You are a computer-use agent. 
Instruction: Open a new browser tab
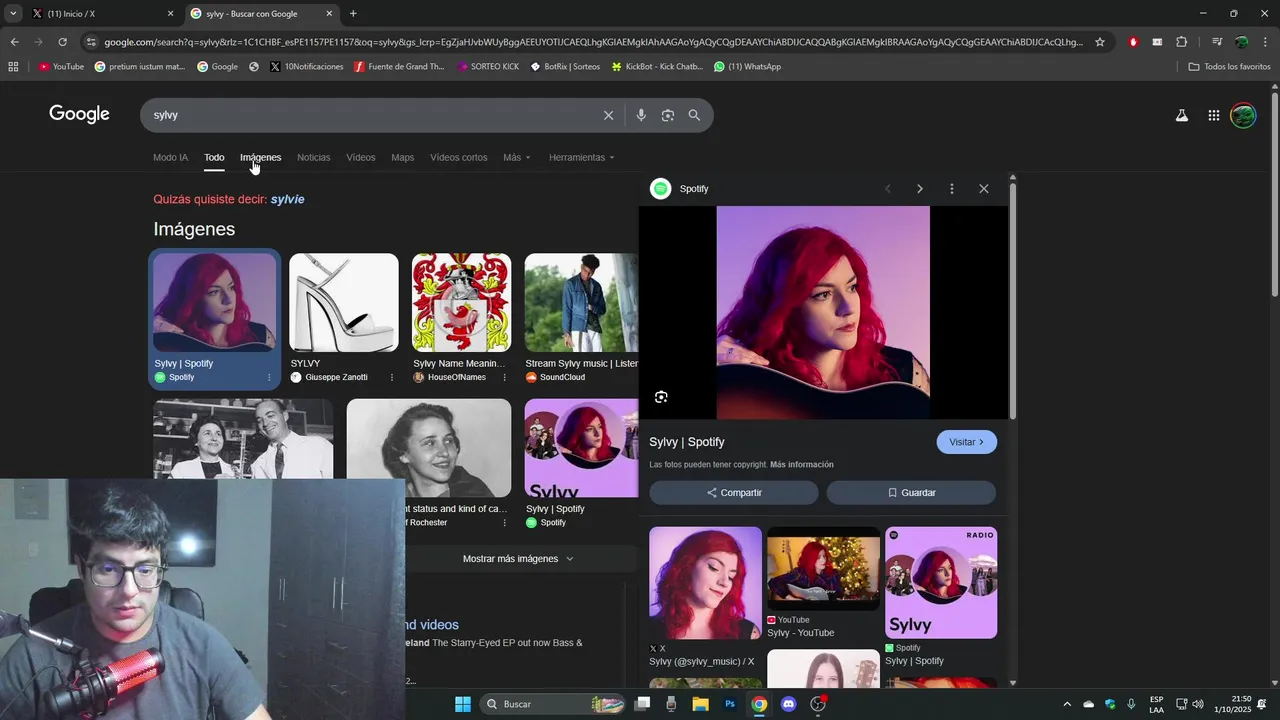(353, 14)
